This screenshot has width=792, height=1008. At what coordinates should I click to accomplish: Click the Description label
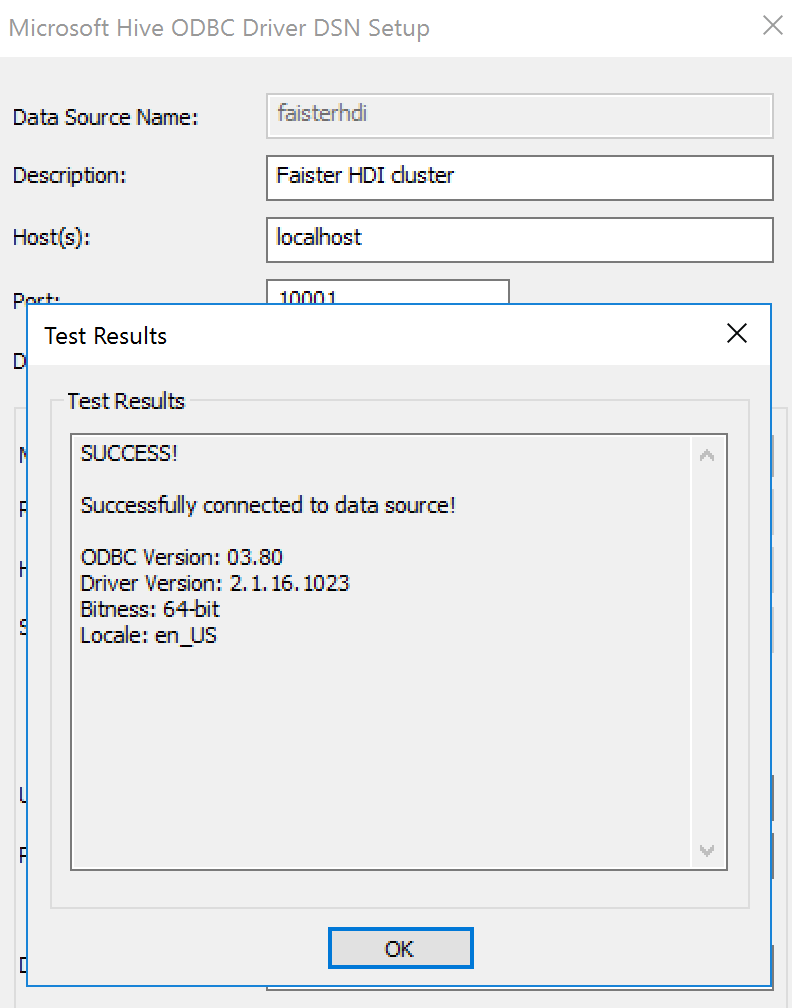69,176
